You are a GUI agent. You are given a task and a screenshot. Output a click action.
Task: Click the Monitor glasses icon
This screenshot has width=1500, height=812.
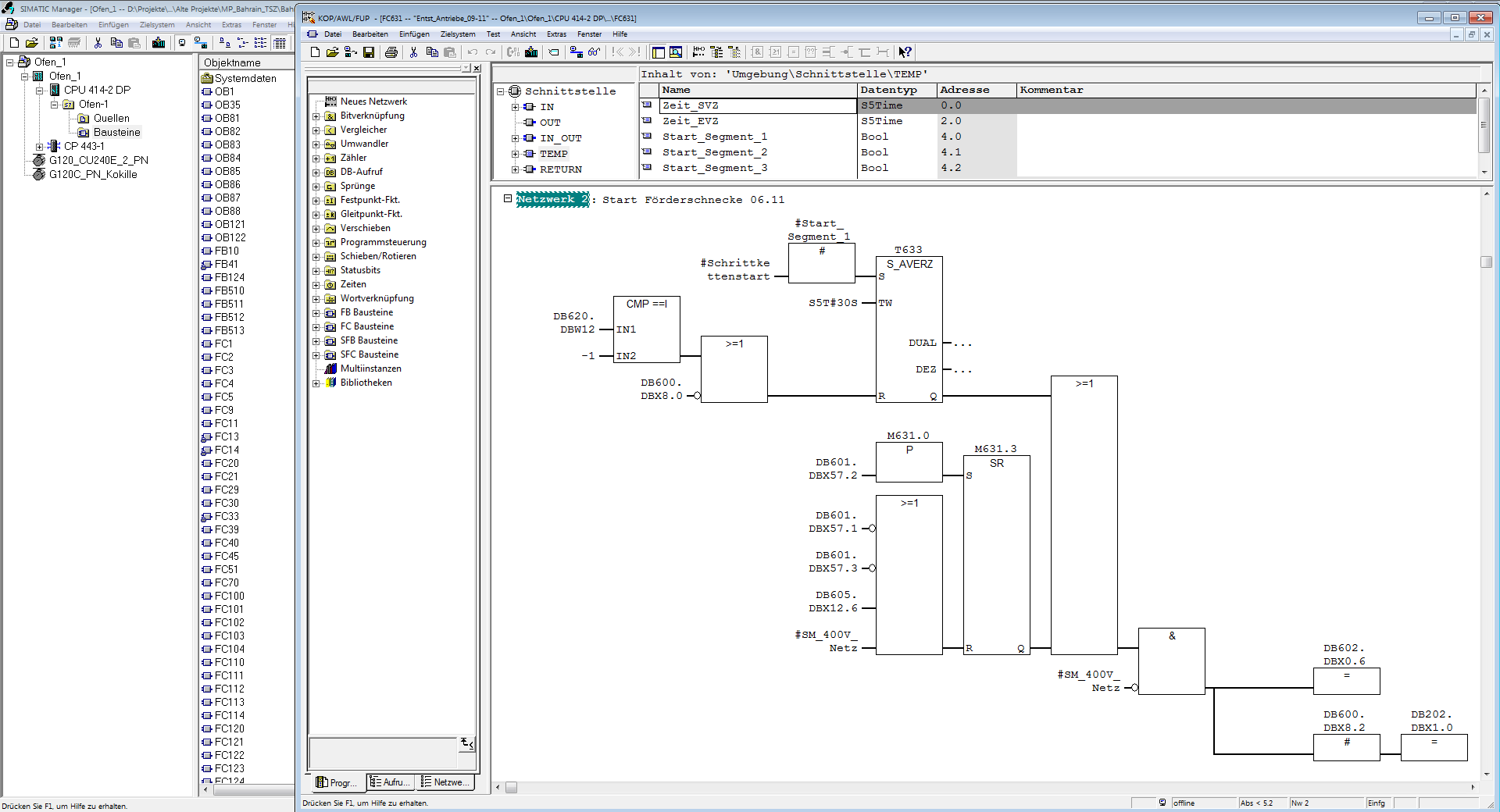pos(595,52)
